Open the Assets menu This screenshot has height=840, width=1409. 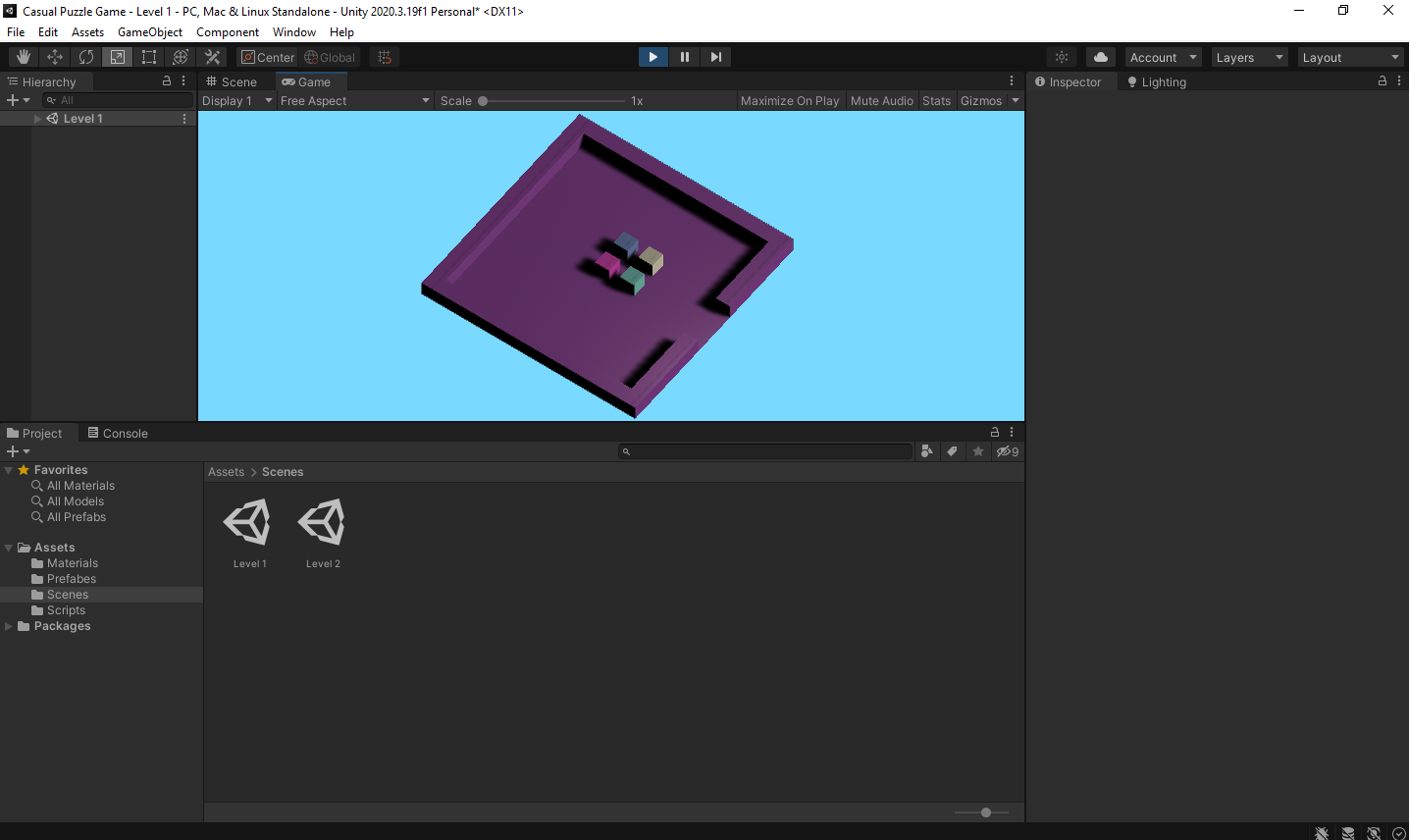pyautogui.click(x=87, y=31)
